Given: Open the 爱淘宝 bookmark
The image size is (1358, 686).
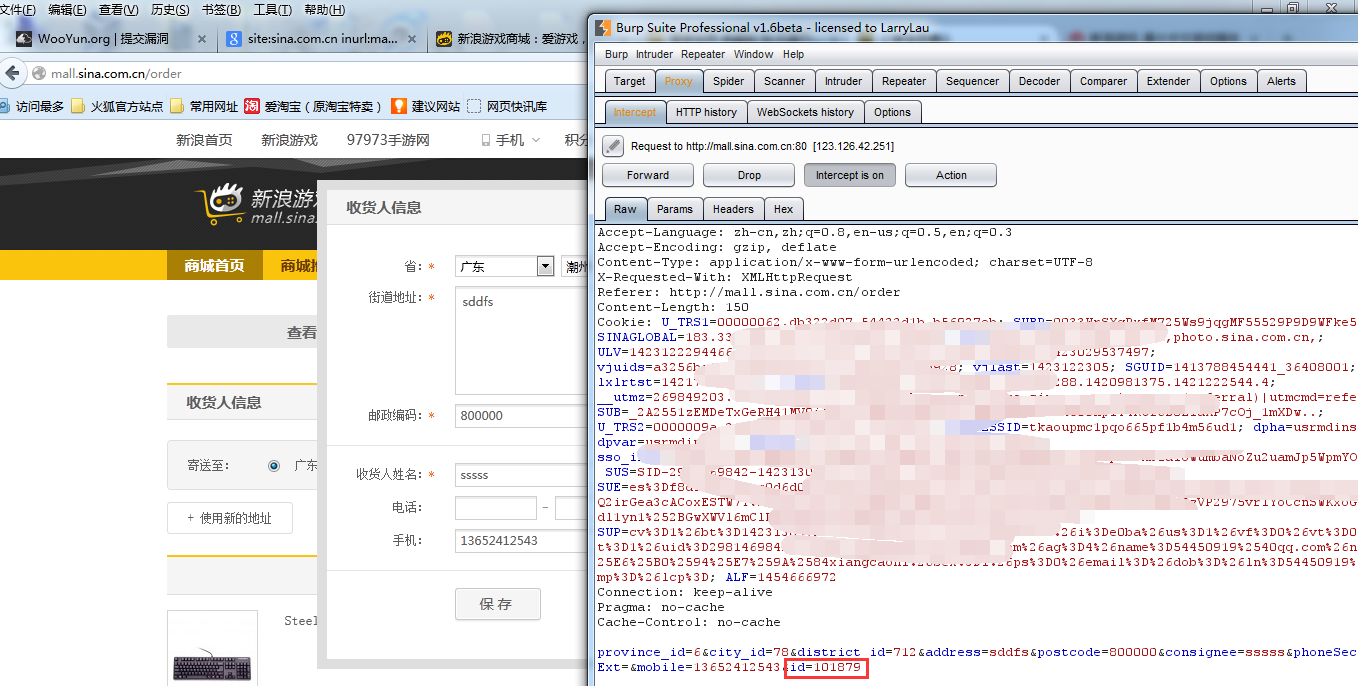Looking at the screenshot, I should (x=314, y=106).
